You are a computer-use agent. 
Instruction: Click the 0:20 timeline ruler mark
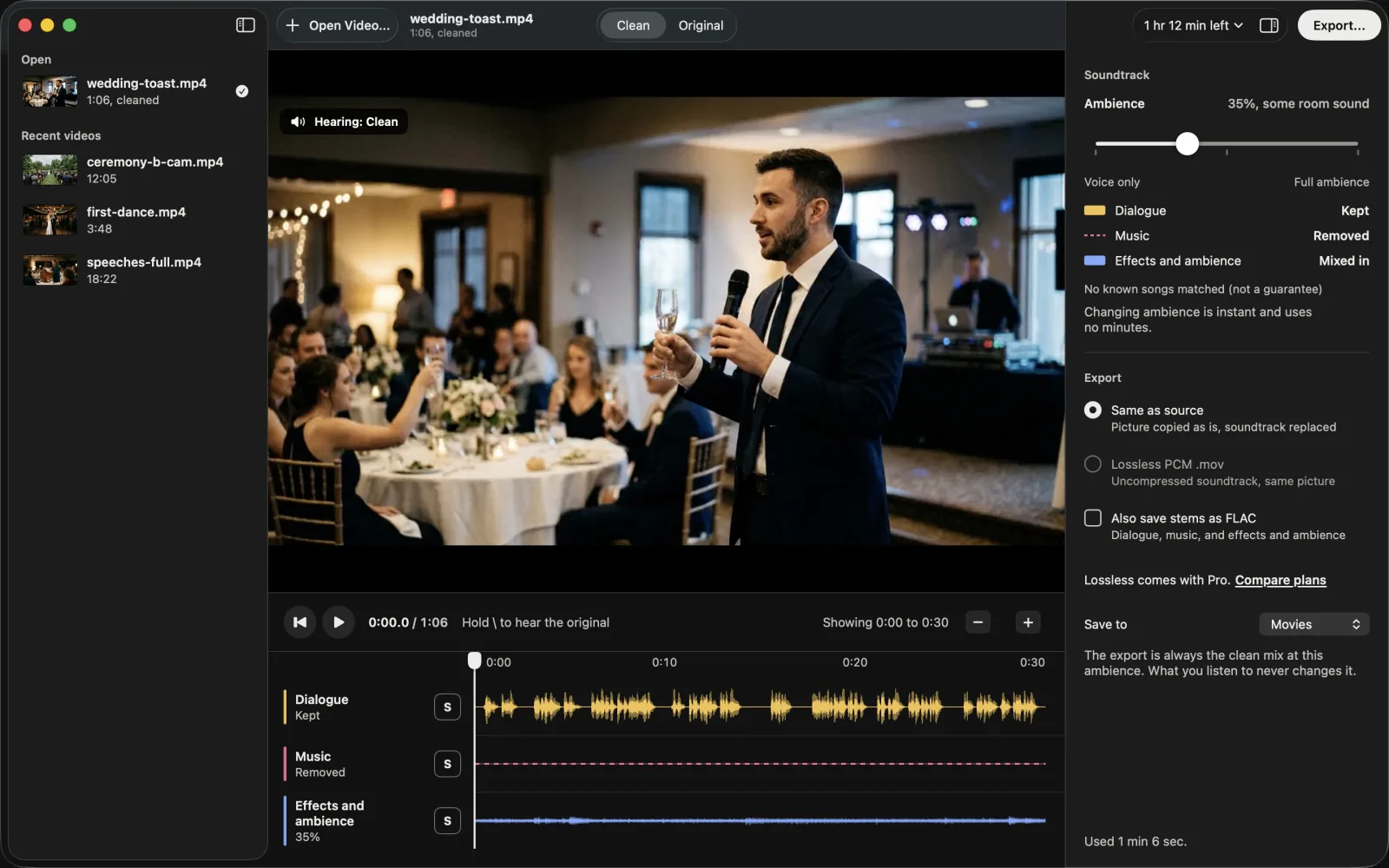(x=855, y=662)
